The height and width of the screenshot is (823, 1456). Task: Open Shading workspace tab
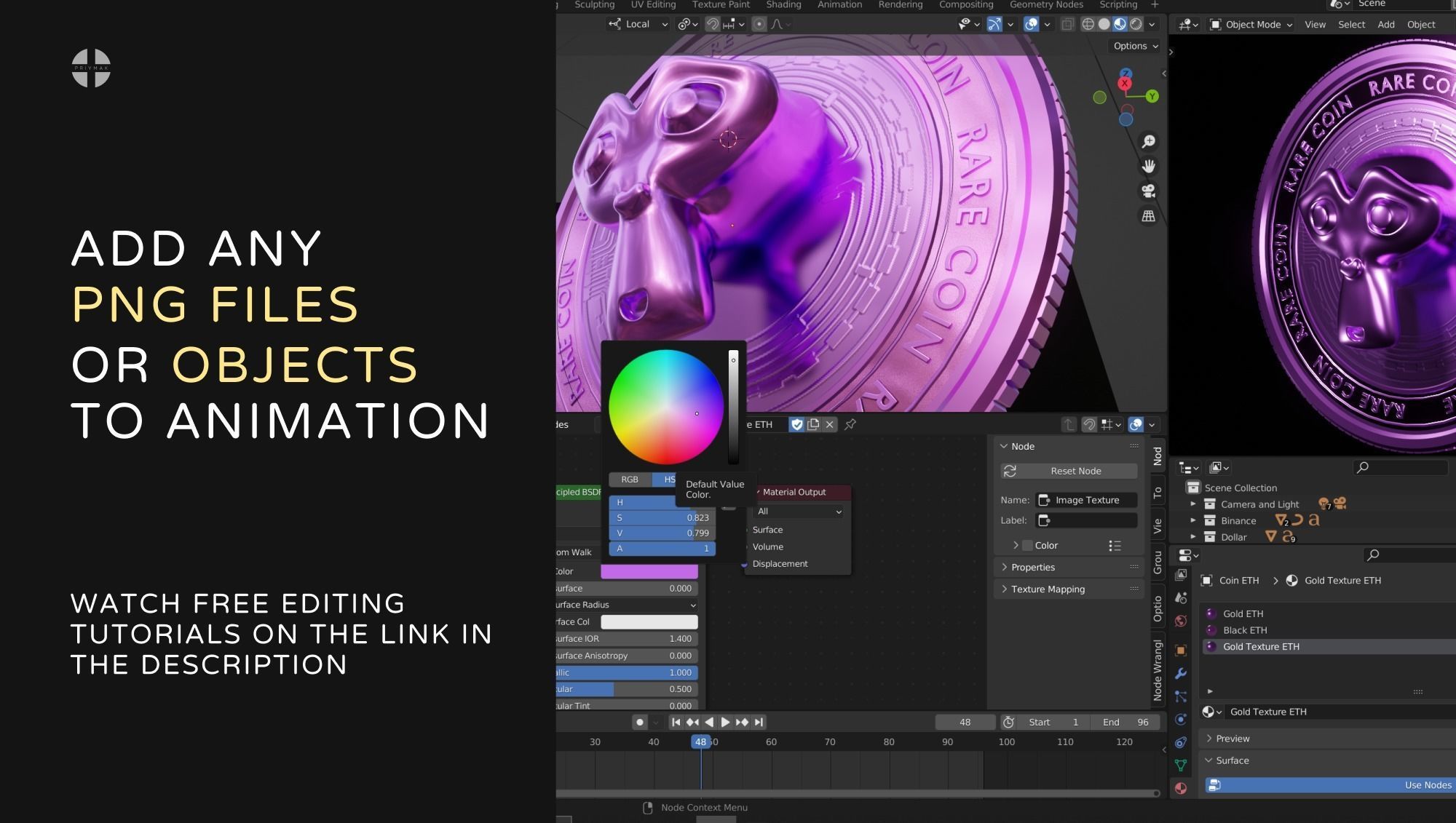click(x=783, y=4)
